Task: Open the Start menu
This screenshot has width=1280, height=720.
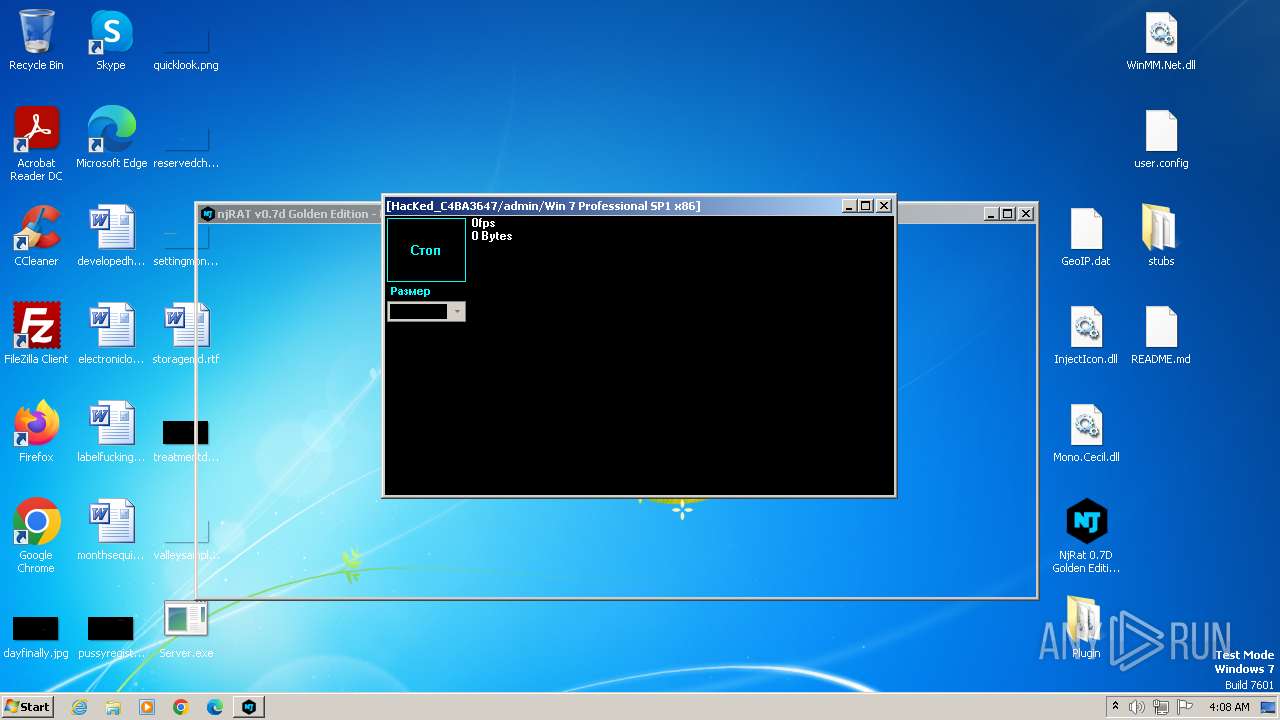Action: pyautogui.click(x=27, y=706)
